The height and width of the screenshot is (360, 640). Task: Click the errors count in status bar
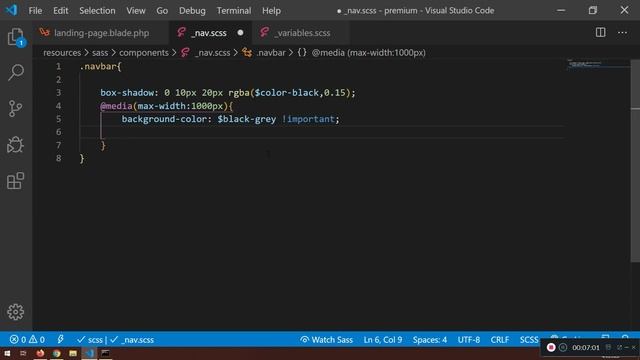[x=18, y=340]
